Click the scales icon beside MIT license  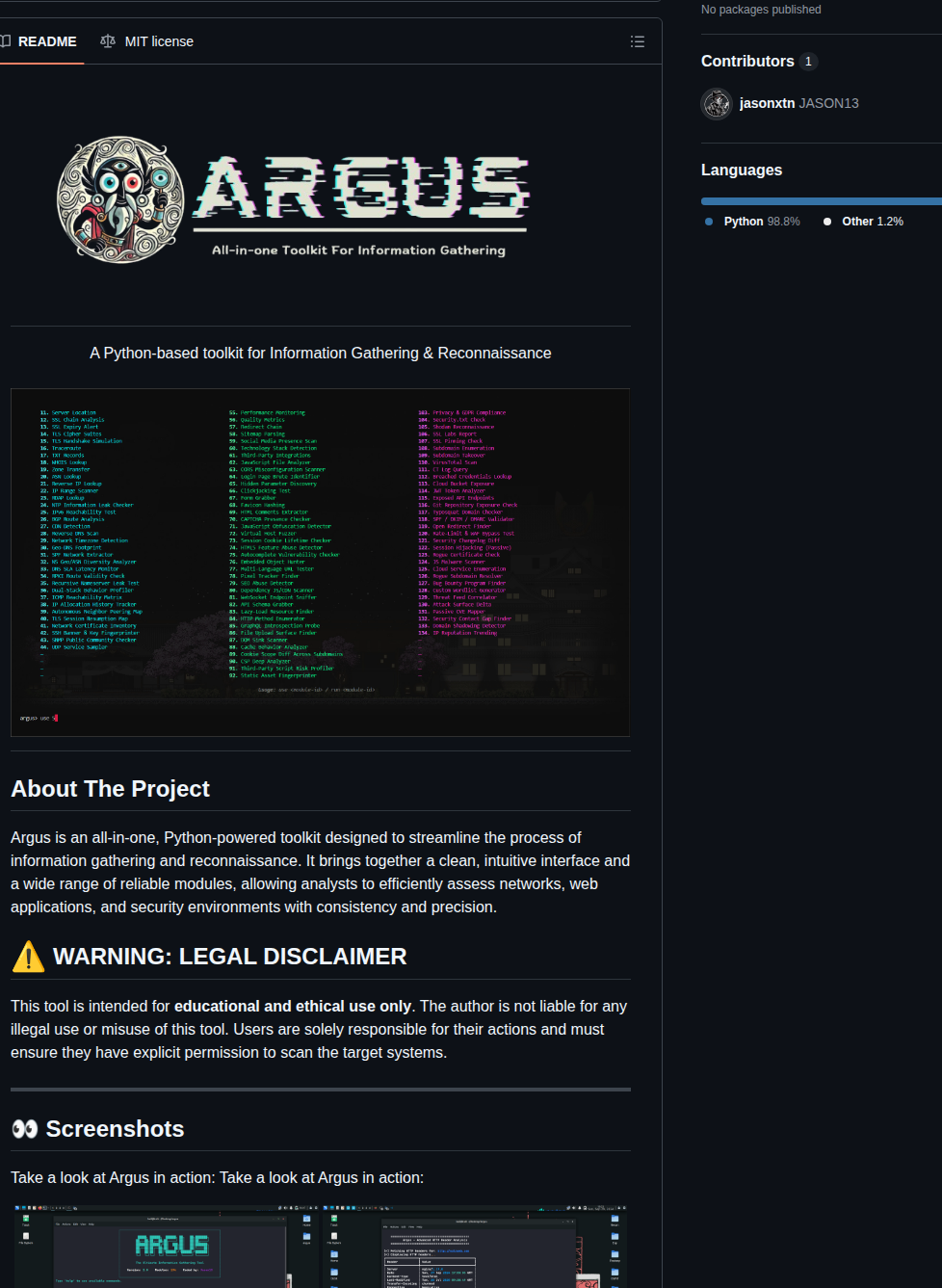tap(108, 41)
